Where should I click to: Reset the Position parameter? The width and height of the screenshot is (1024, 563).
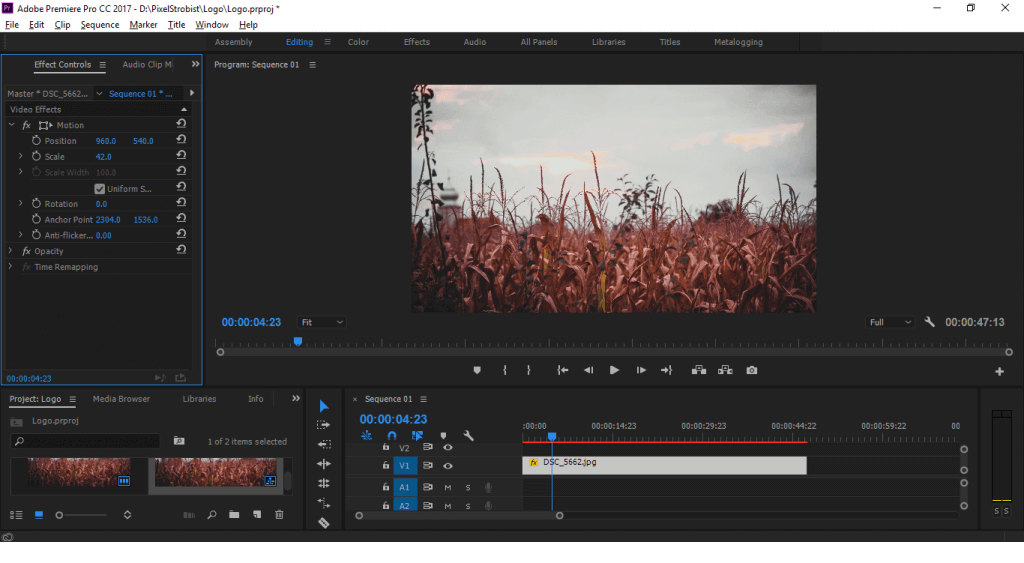(182, 140)
